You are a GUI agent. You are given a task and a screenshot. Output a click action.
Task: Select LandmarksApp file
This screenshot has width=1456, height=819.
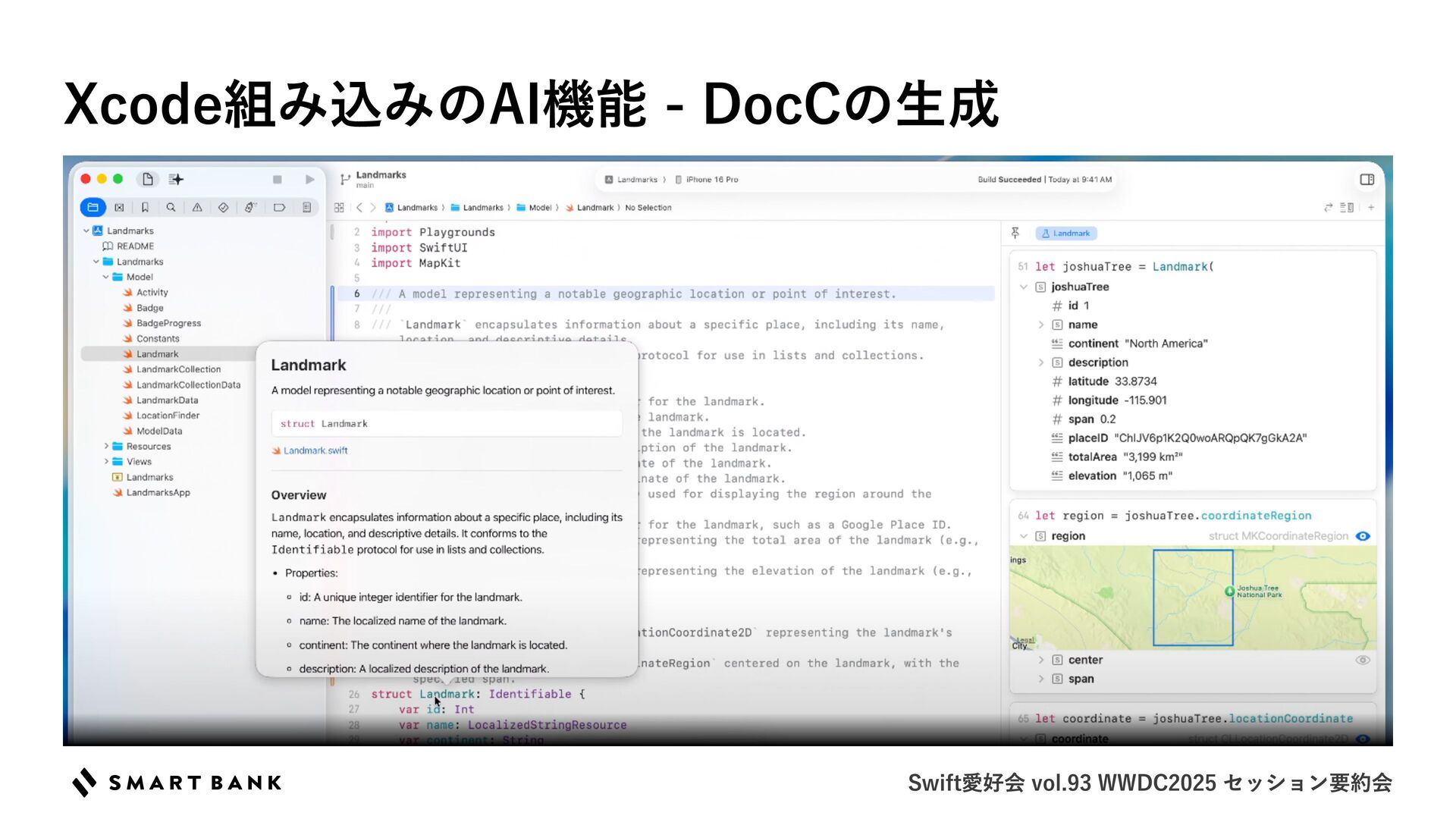(152, 492)
